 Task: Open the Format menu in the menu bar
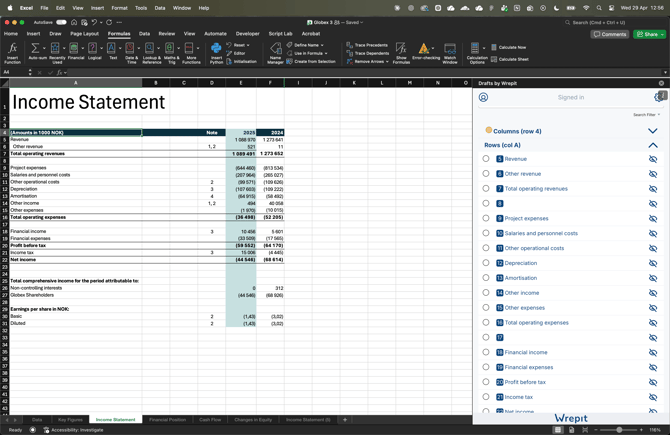point(119,8)
